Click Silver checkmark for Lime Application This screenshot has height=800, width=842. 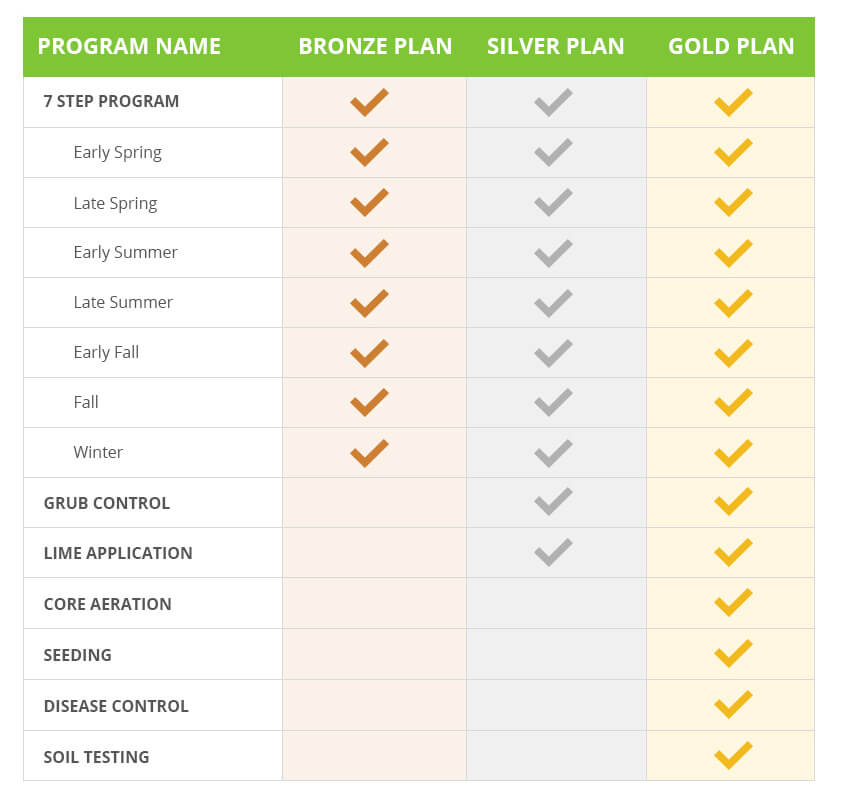(x=553, y=552)
